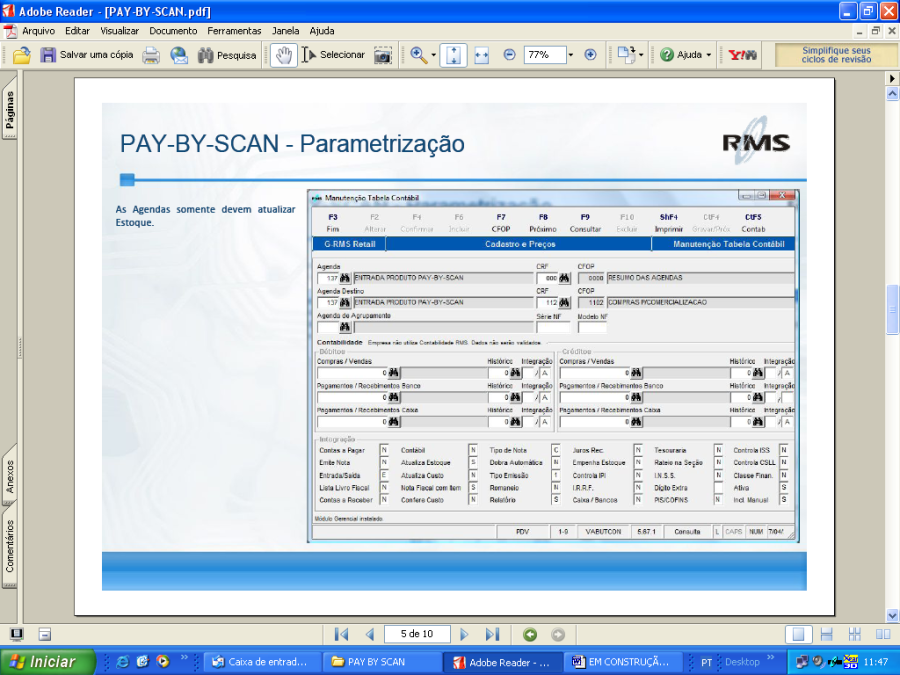
Task: Click the green Previous View button
Action: (x=530, y=634)
